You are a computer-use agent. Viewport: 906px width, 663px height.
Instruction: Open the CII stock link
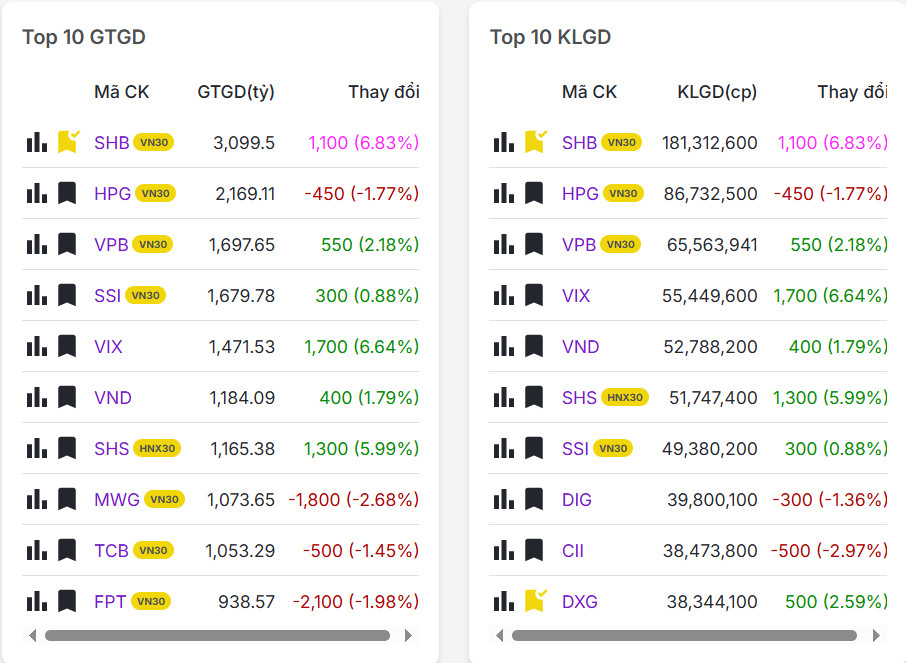573,550
